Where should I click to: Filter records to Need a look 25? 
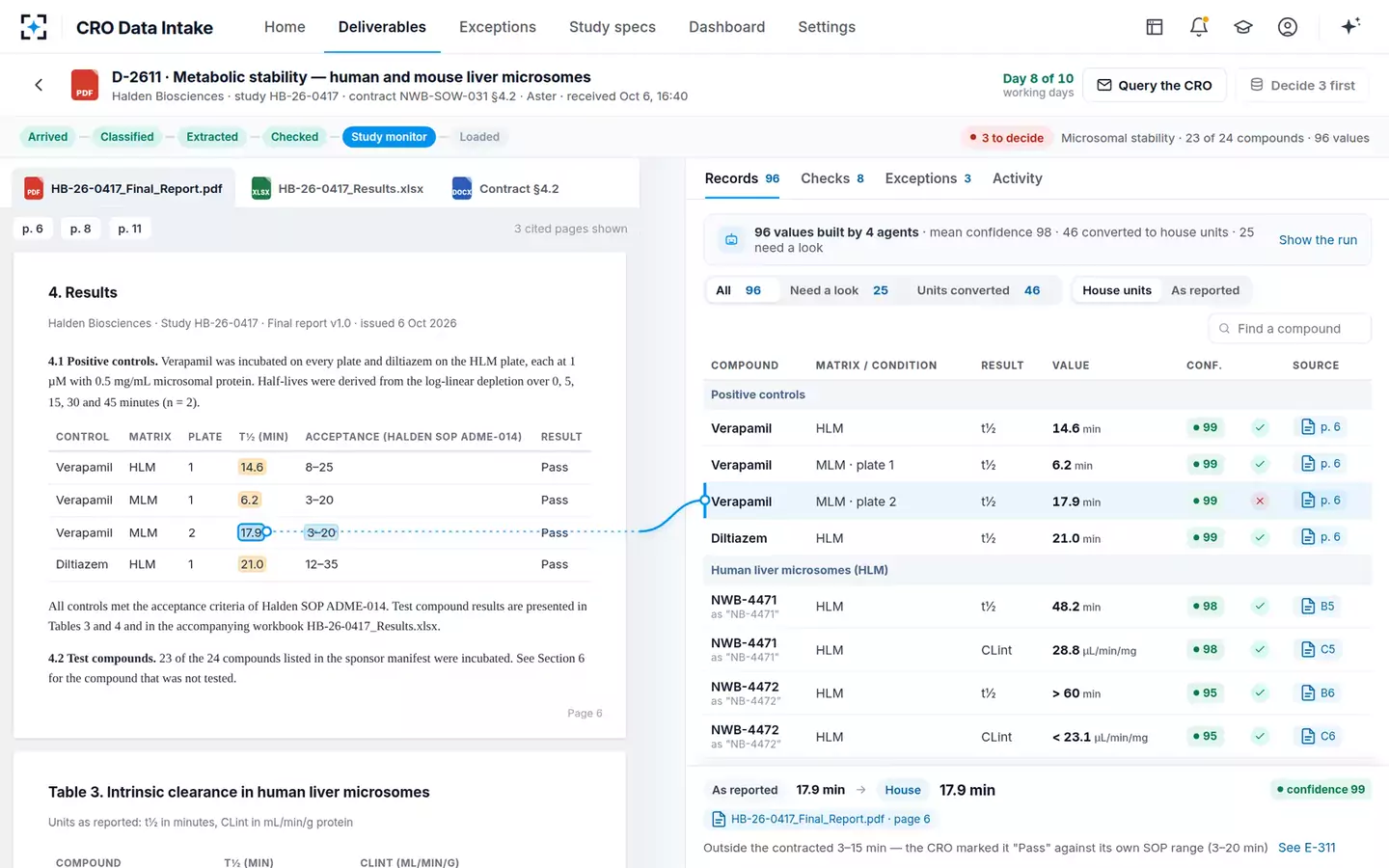838,290
